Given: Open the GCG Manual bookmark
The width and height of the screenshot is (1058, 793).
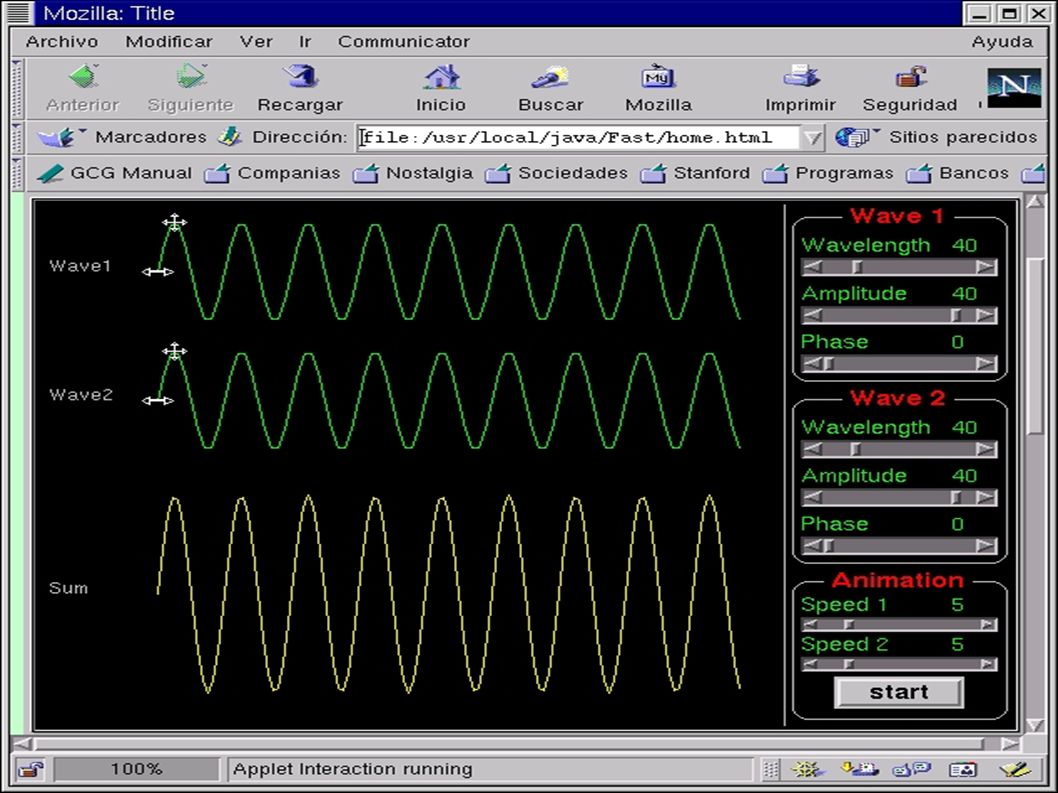Looking at the screenshot, I should click(114, 173).
